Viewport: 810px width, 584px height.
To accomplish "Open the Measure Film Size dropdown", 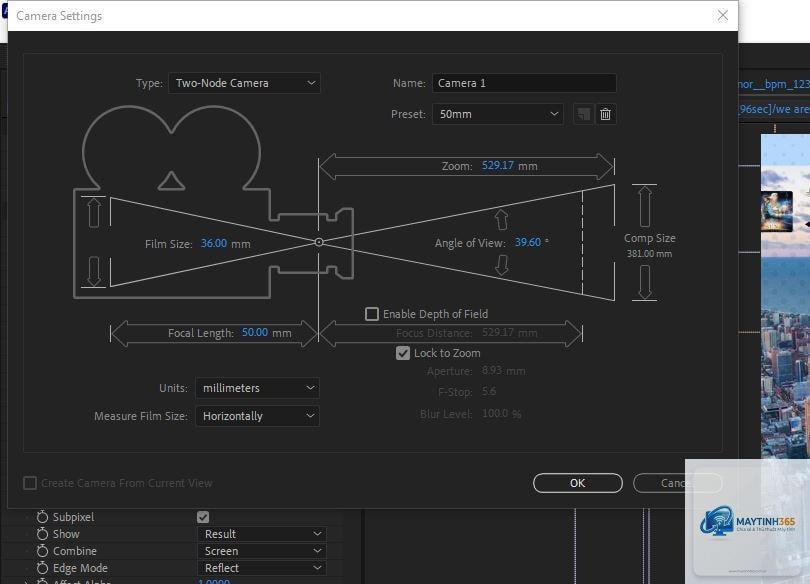I will point(257,416).
